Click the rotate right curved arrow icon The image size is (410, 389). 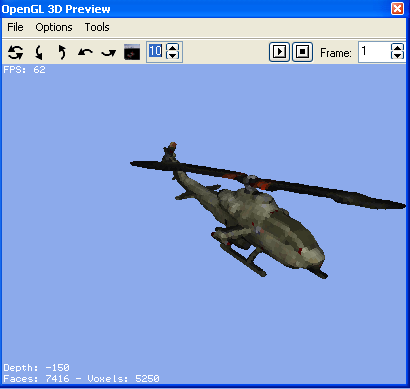[x=108, y=53]
